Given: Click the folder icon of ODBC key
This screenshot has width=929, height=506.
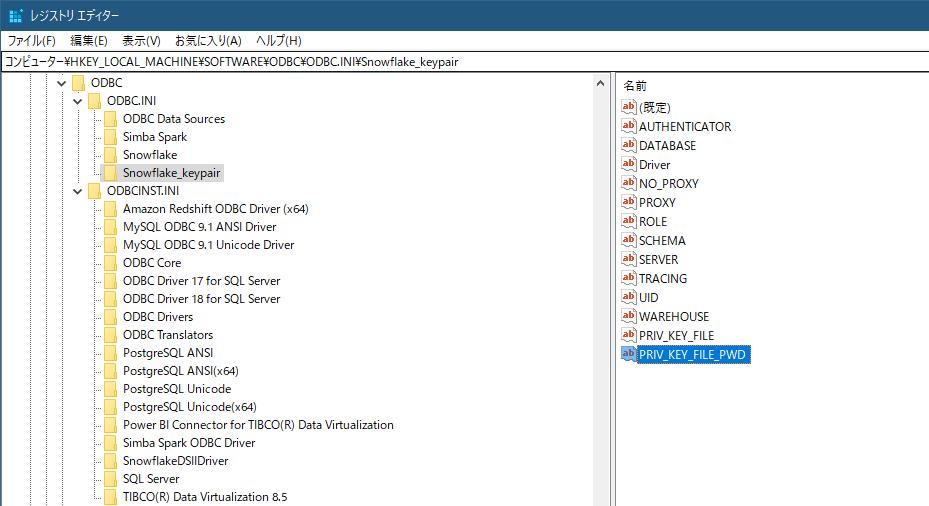Looking at the screenshot, I should (x=78, y=83).
